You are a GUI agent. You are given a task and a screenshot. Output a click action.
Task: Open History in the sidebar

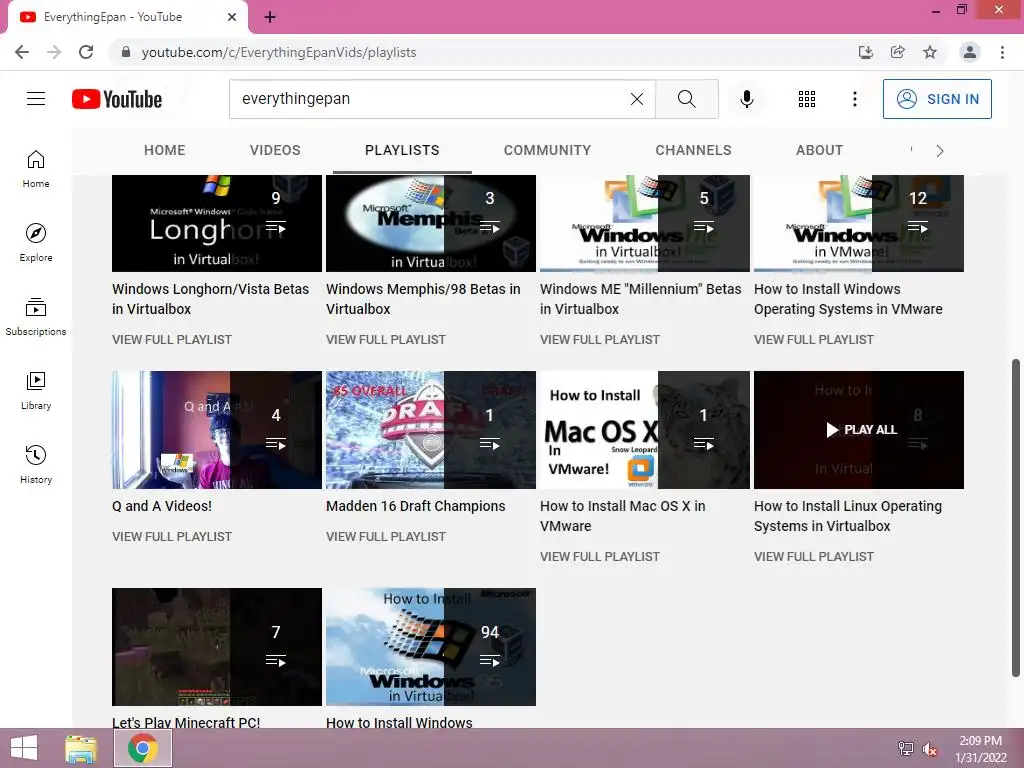36,464
